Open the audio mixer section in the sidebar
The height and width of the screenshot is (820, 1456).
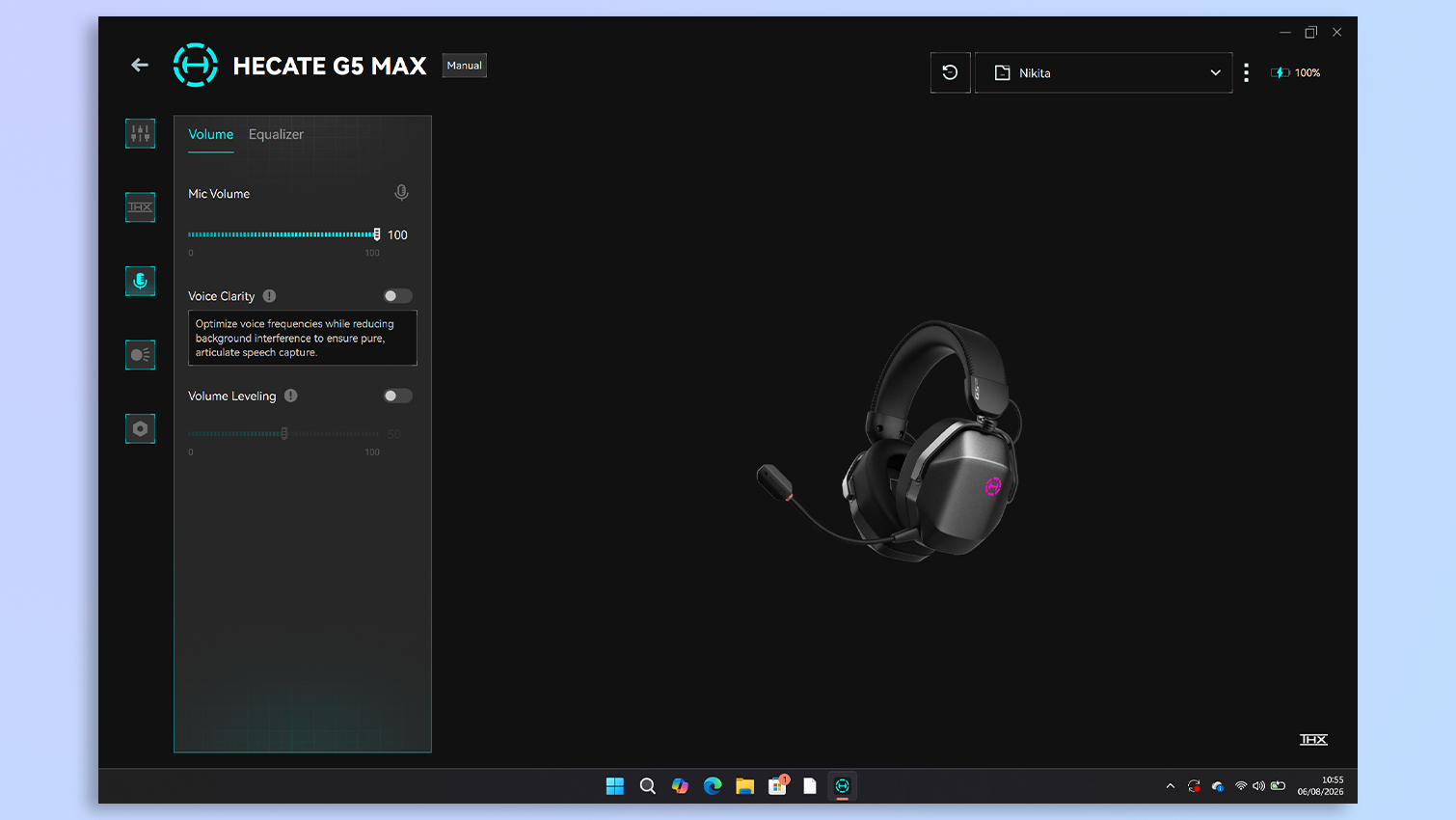point(140,133)
